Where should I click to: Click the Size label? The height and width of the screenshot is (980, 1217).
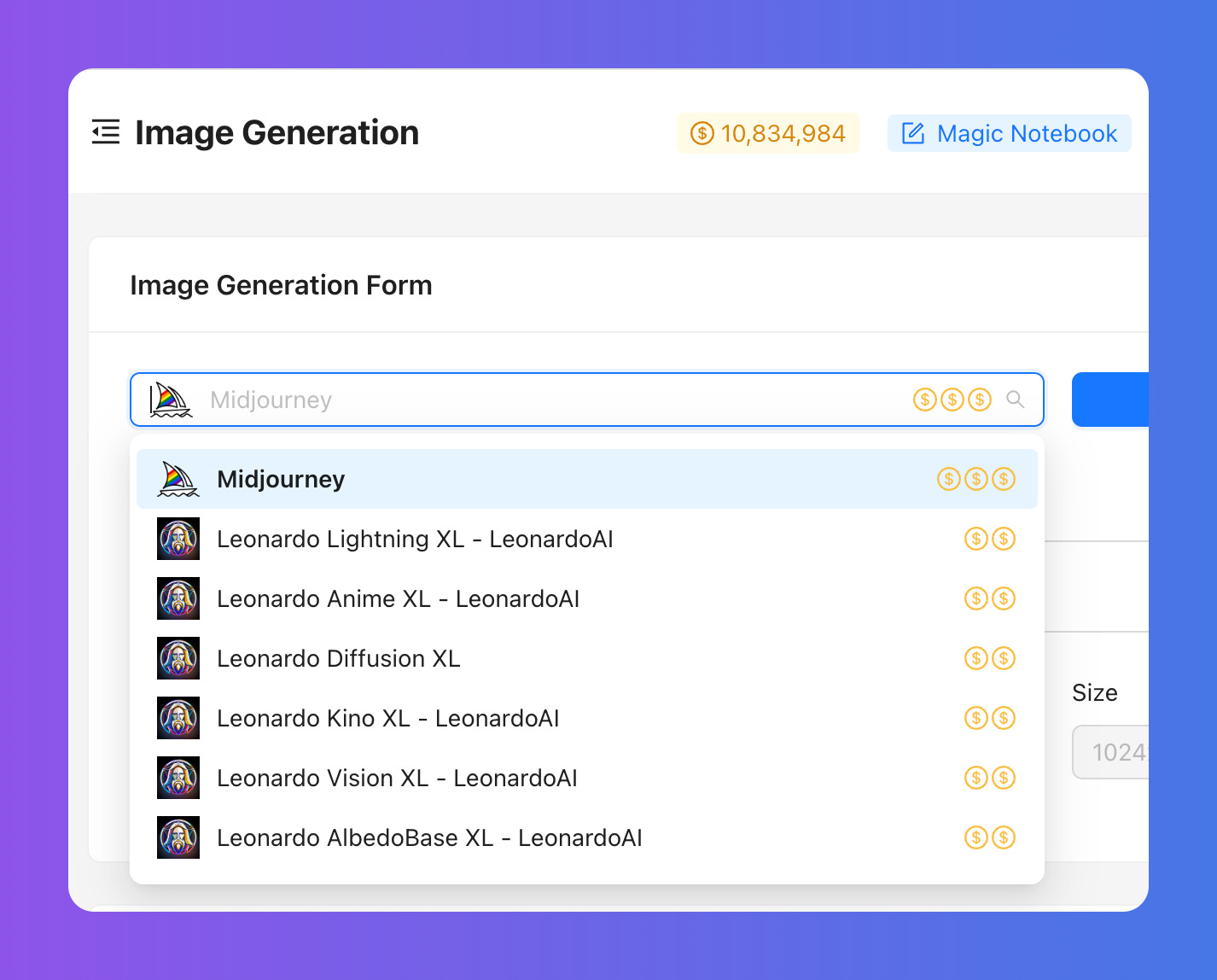(1095, 692)
